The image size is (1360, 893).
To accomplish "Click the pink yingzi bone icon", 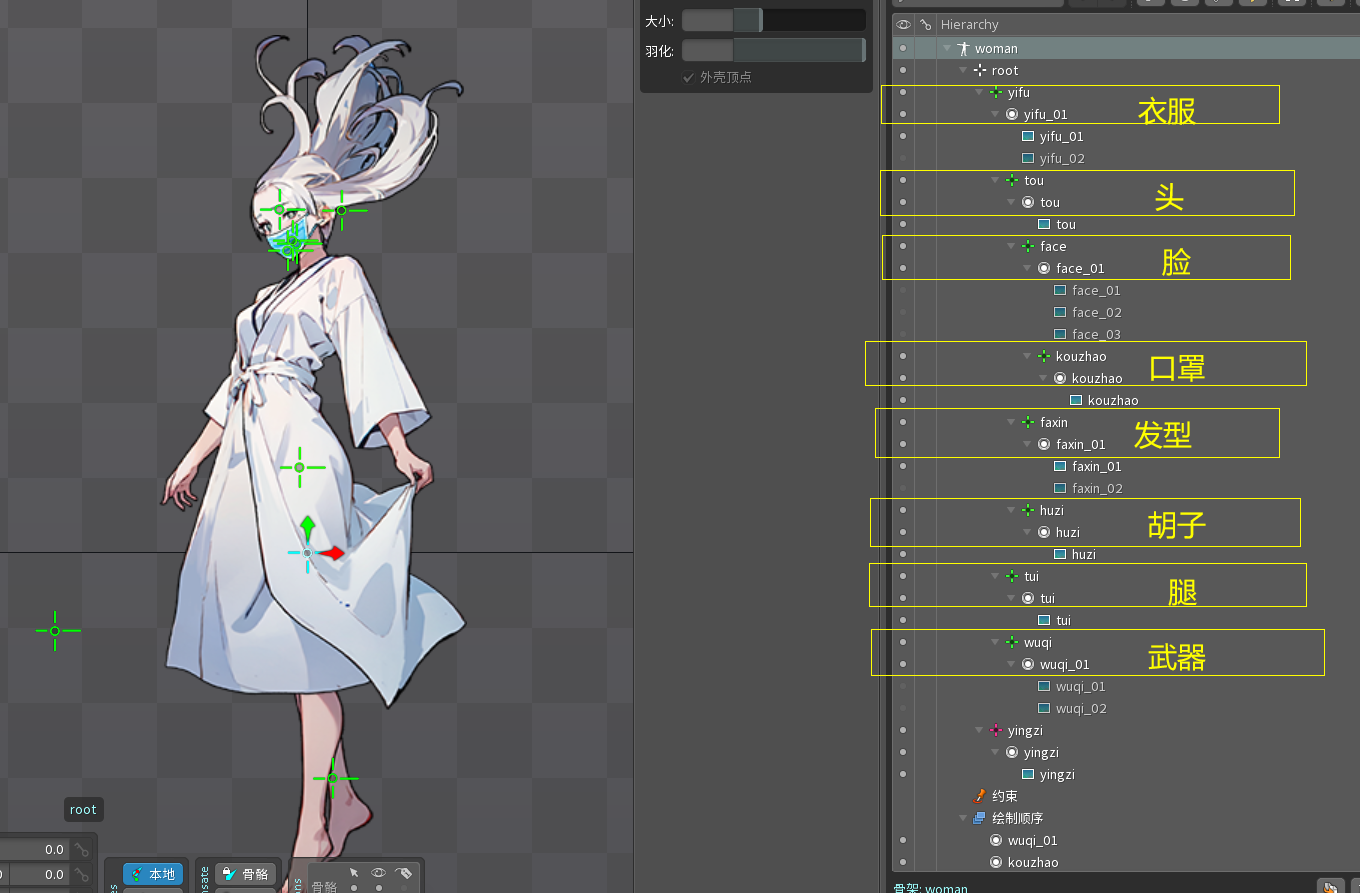I will coord(996,730).
